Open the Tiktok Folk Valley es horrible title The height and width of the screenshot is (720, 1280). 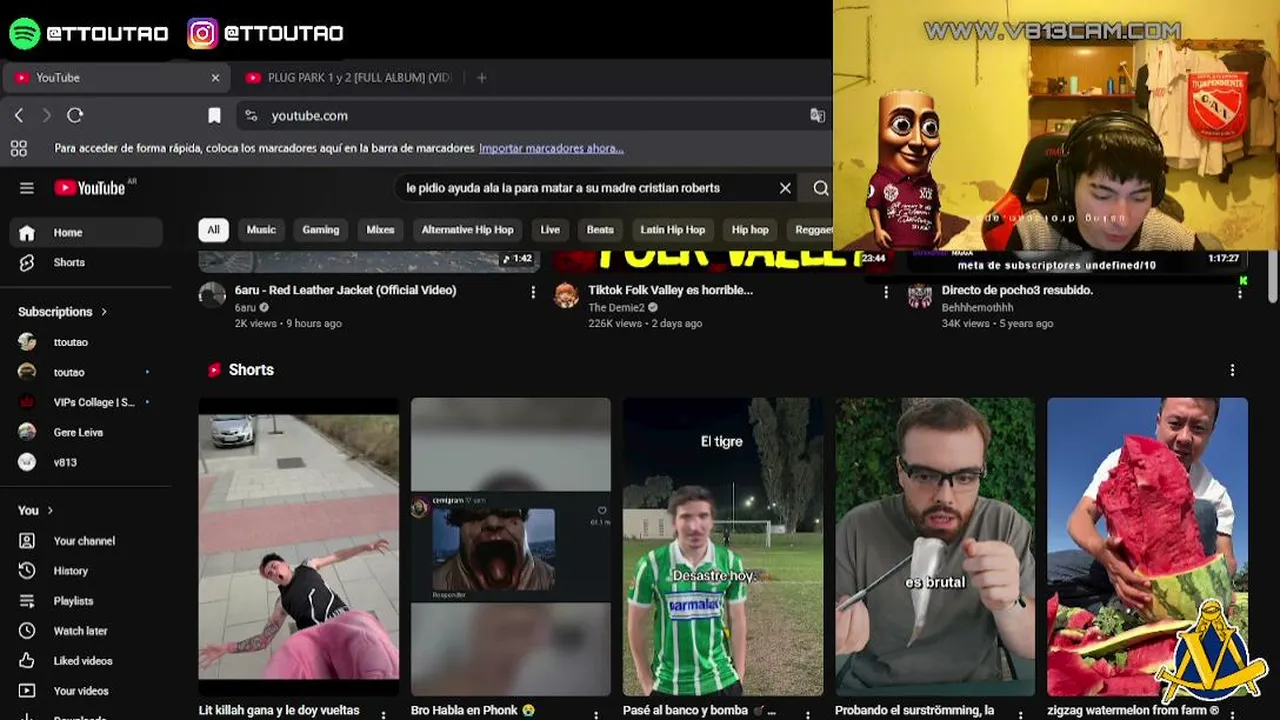click(670, 290)
